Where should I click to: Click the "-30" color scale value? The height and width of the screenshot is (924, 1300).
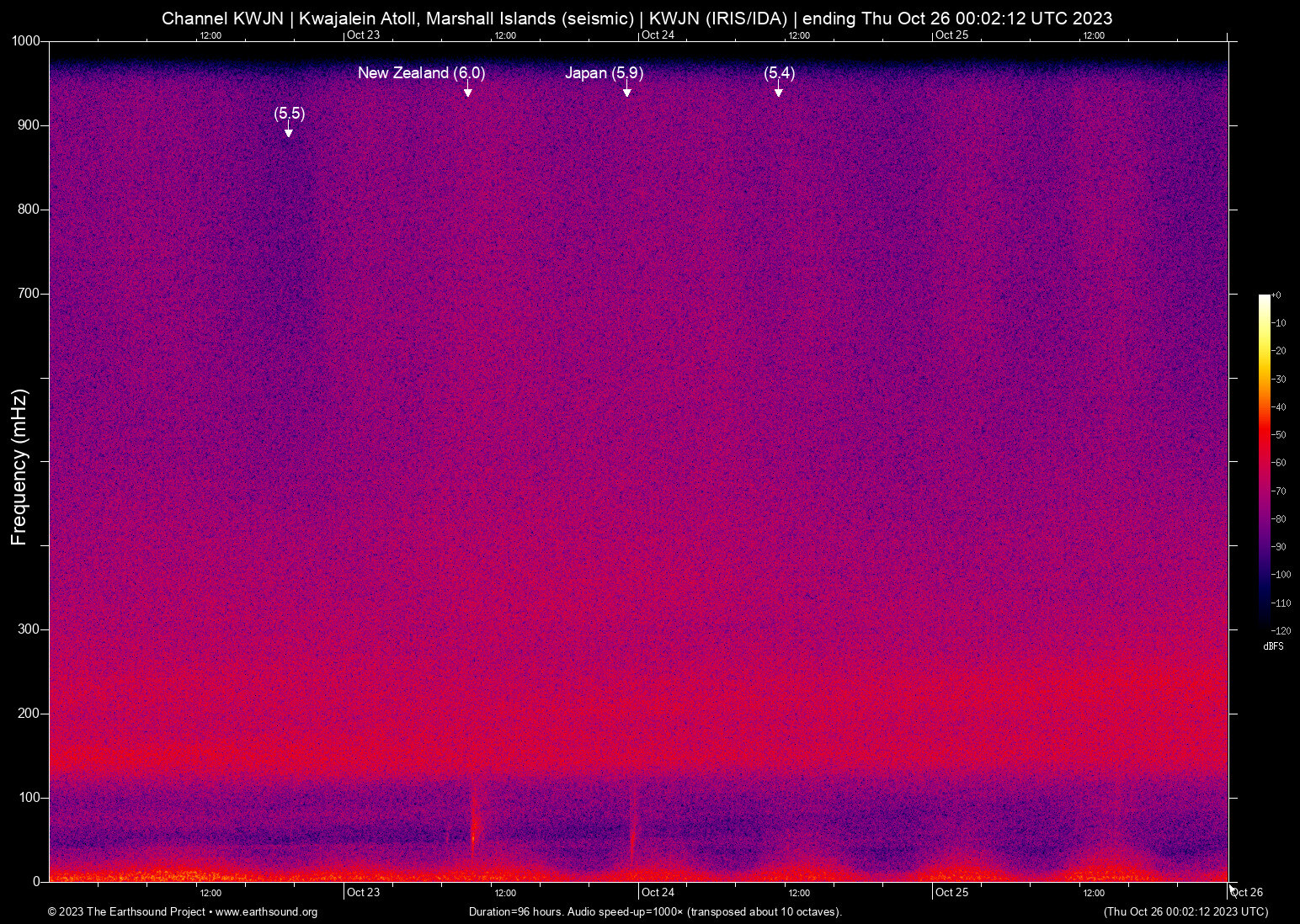click(1279, 380)
